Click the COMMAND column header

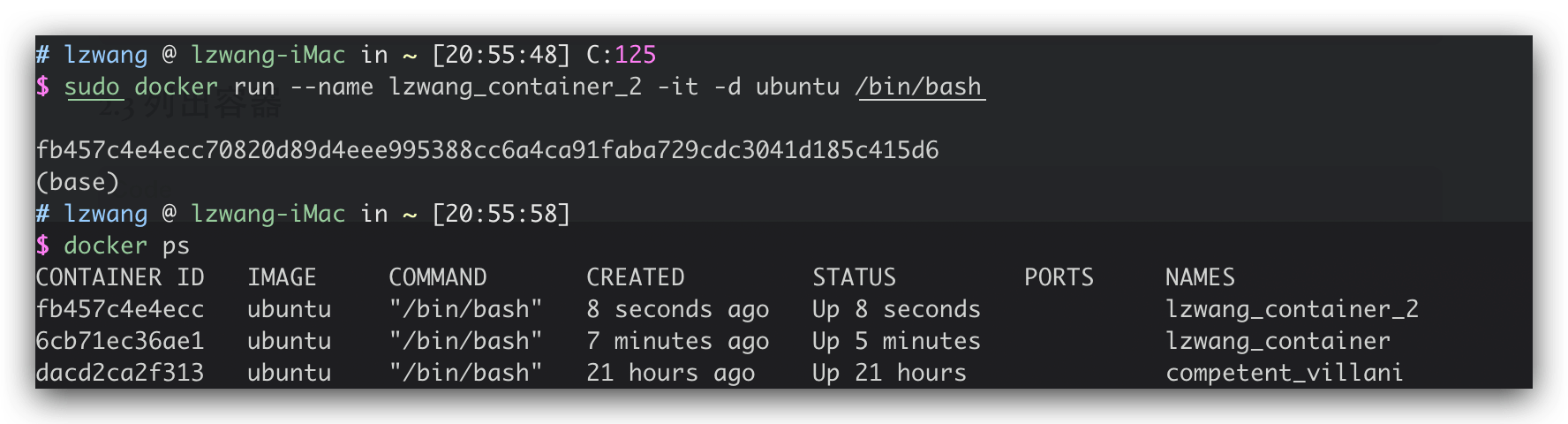(x=438, y=277)
